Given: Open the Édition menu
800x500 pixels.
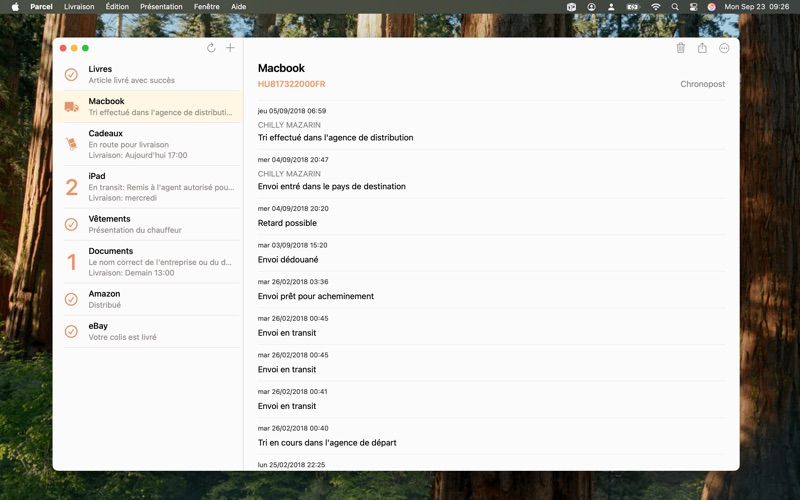Looking at the screenshot, I should (x=117, y=7).
